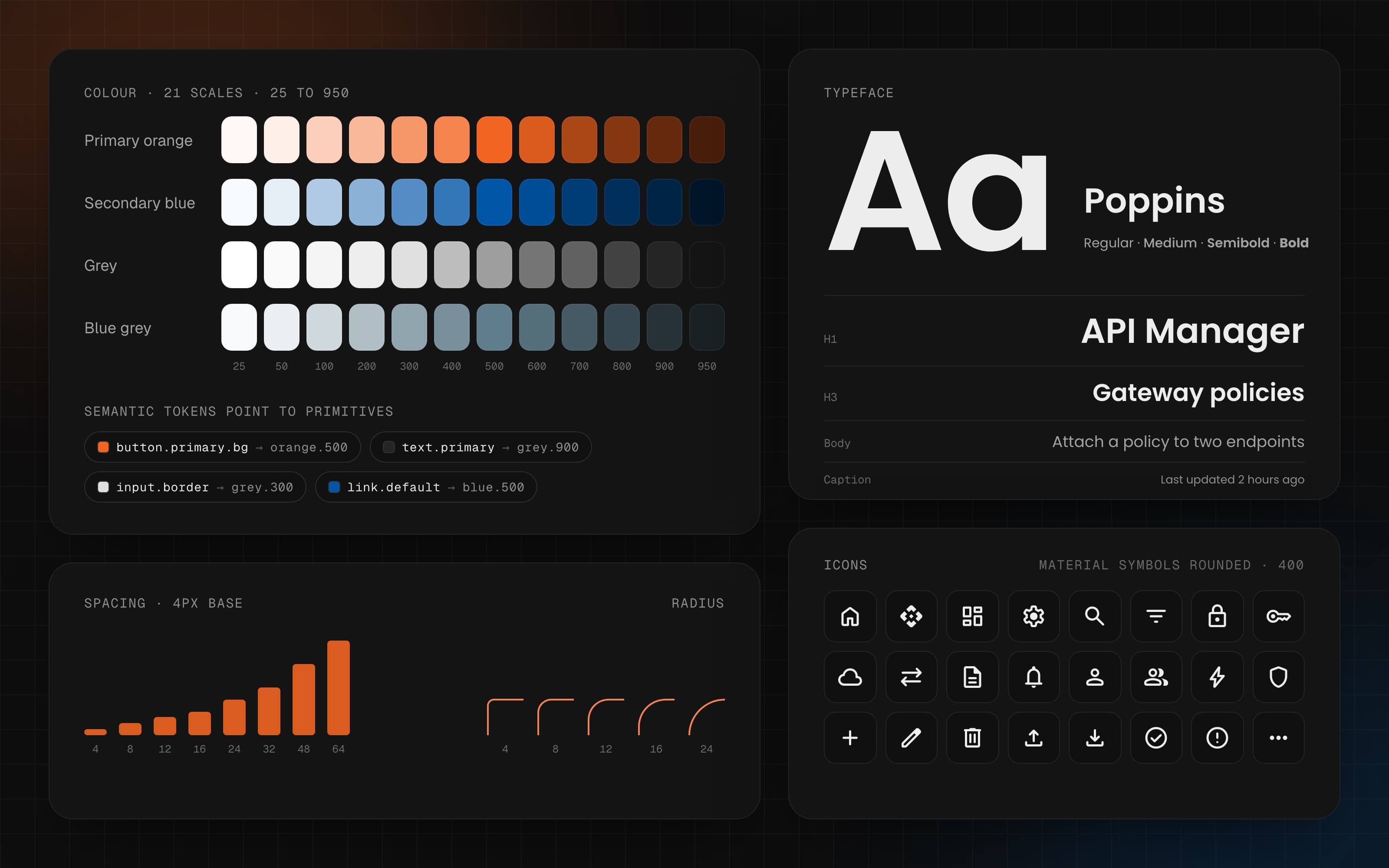Select the text.primary grey.900 token chip
Image resolution: width=1389 pixels, height=868 pixels.
tap(481, 447)
